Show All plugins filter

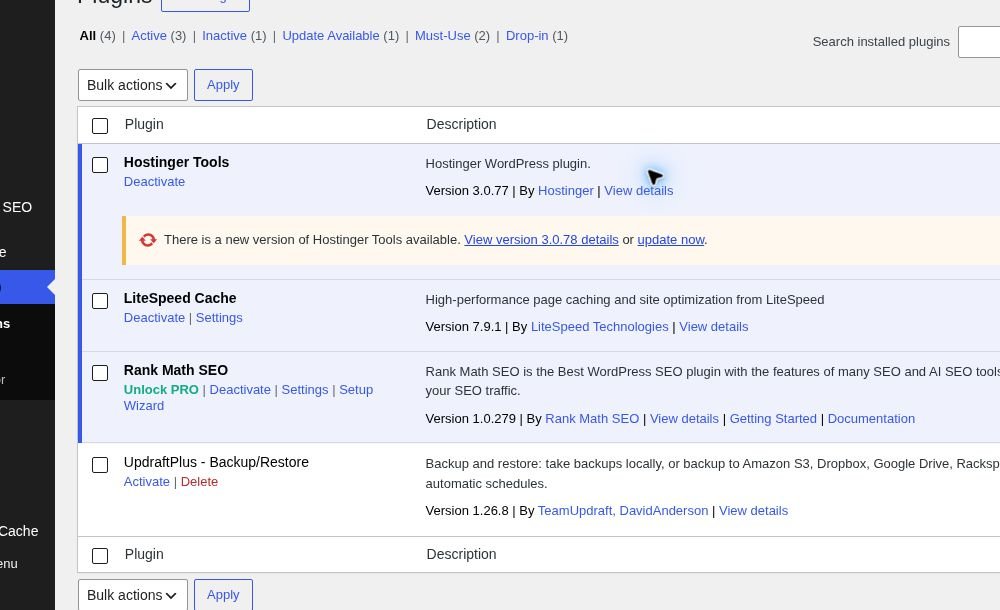coord(87,36)
